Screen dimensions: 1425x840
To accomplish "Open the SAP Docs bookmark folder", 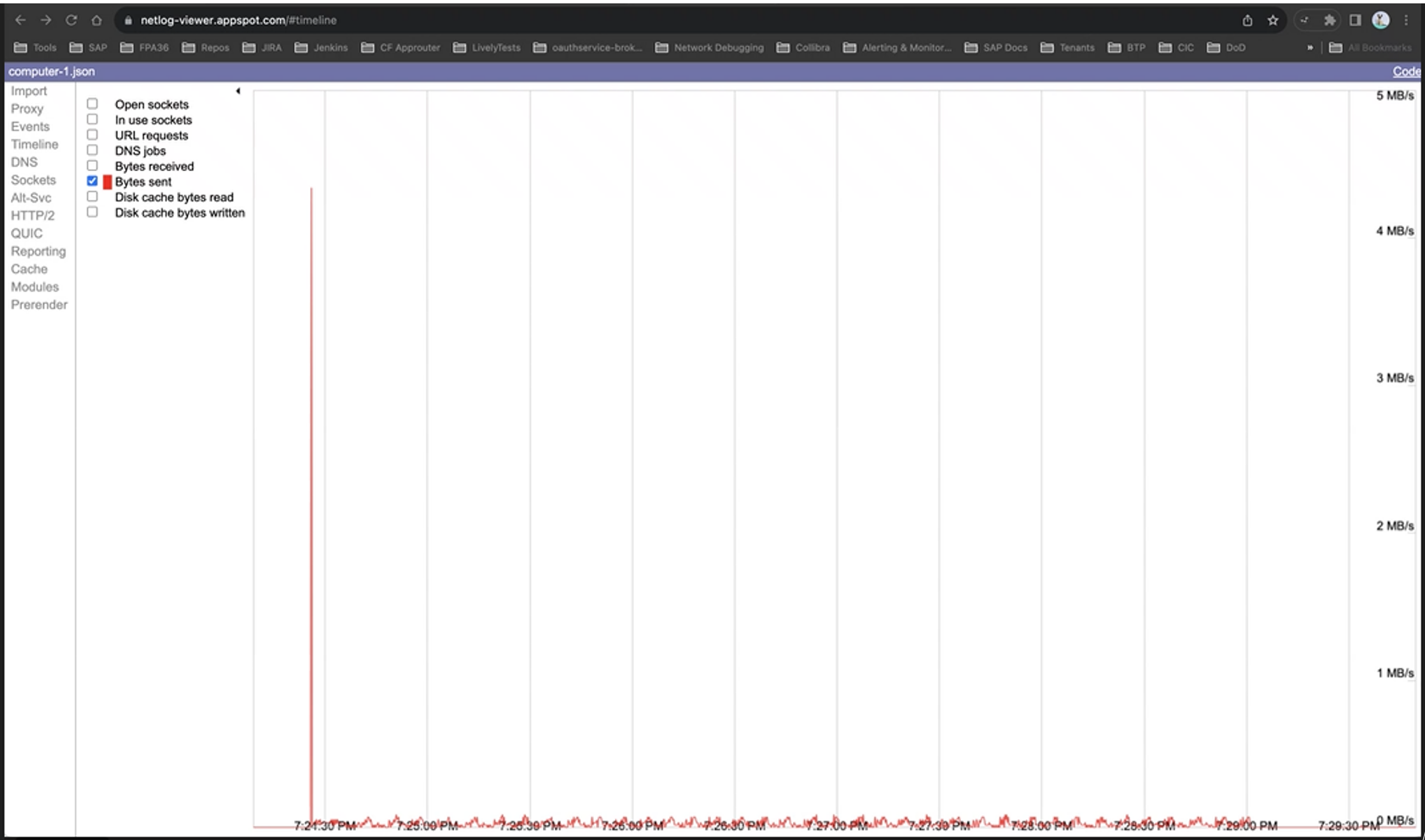I will point(996,47).
